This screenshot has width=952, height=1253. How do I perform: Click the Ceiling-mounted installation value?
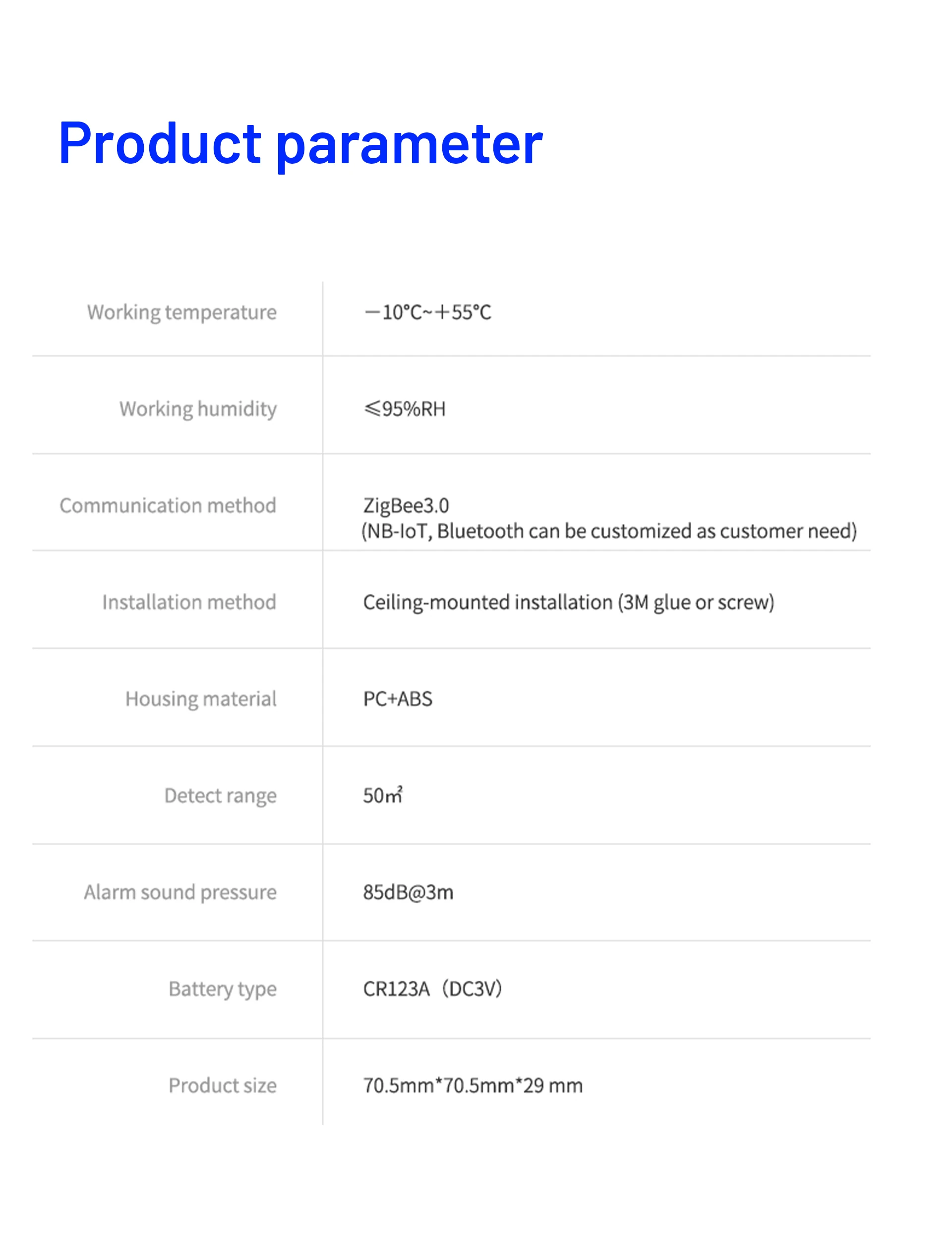click(x=568, y=603)
